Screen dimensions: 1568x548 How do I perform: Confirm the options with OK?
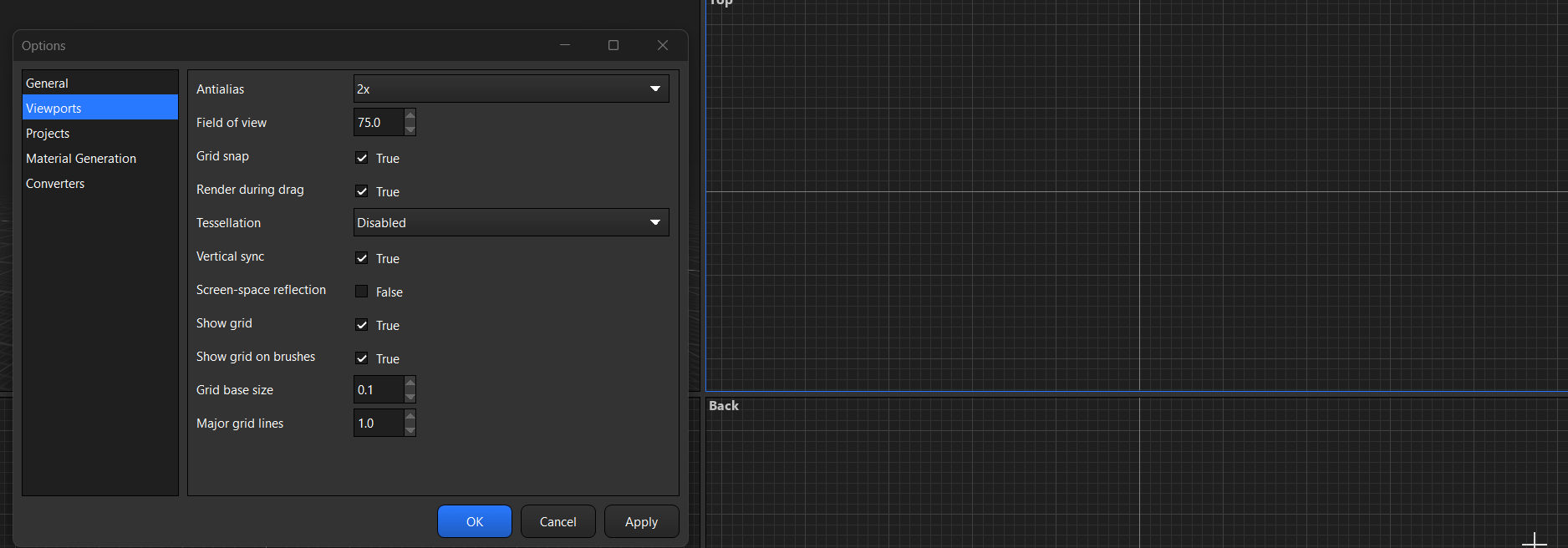475,521
